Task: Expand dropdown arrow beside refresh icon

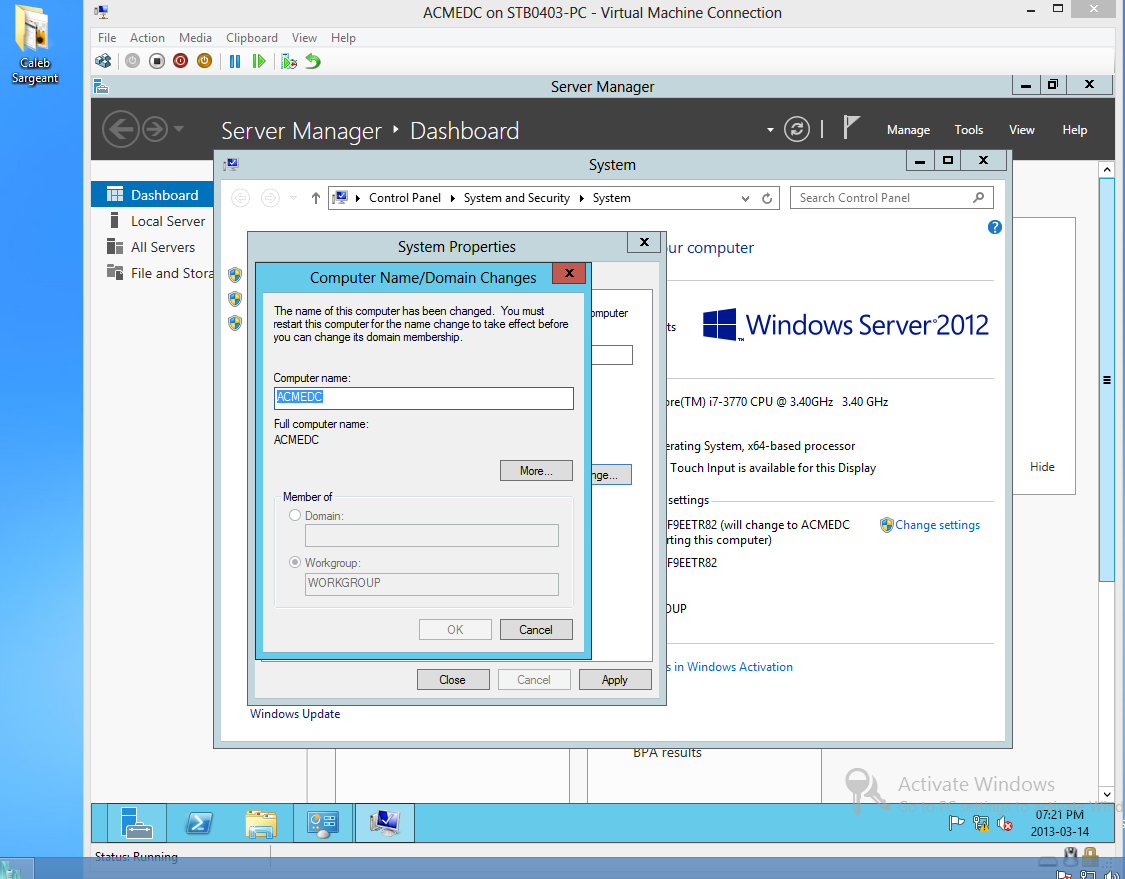Action: [770, 130]
